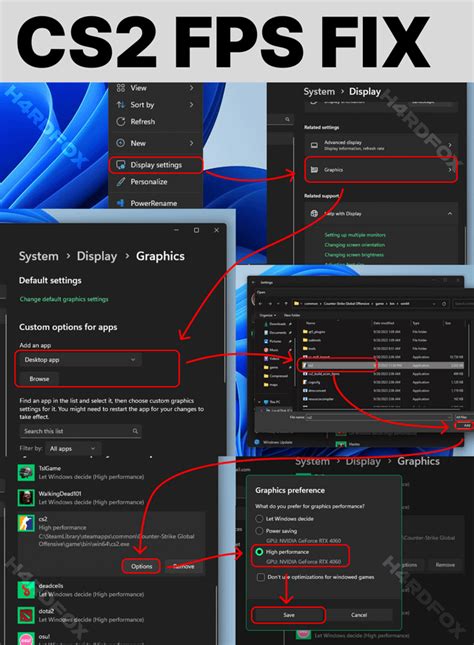Open the All files type dropdown
The image size is (474, 645).
[463, 417]
